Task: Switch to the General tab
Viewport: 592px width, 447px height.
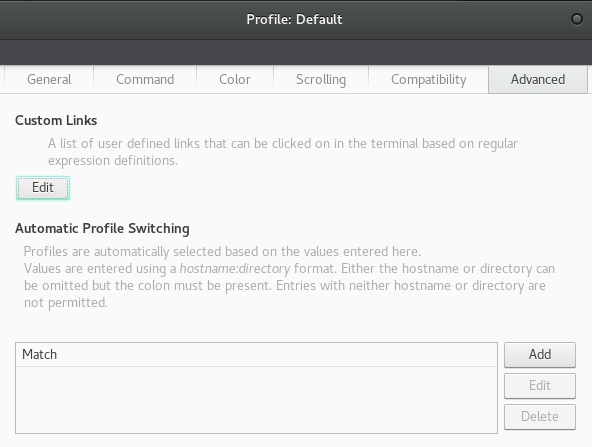Action: click(x=49, y=79)
